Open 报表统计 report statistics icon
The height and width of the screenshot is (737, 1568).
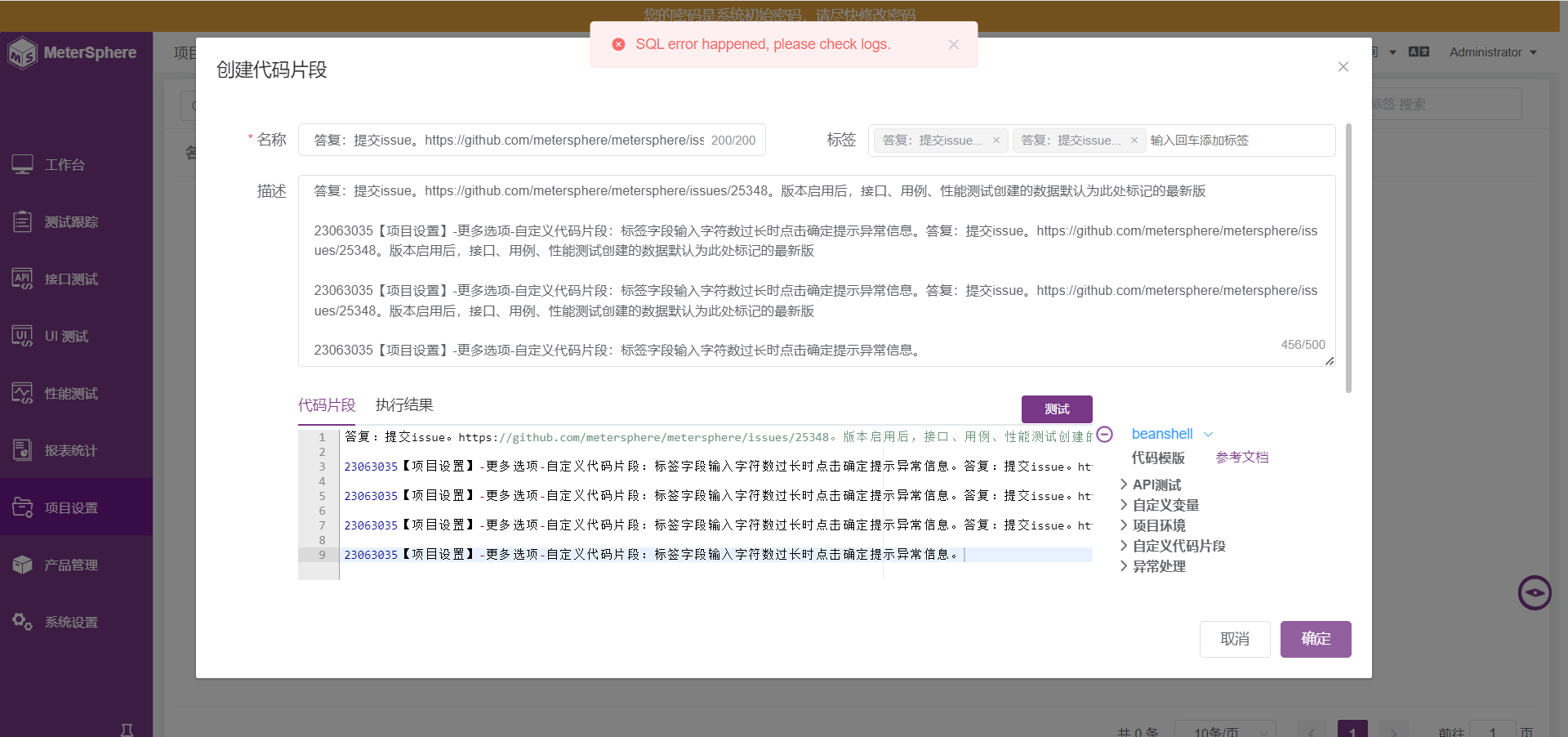[22, 450]
